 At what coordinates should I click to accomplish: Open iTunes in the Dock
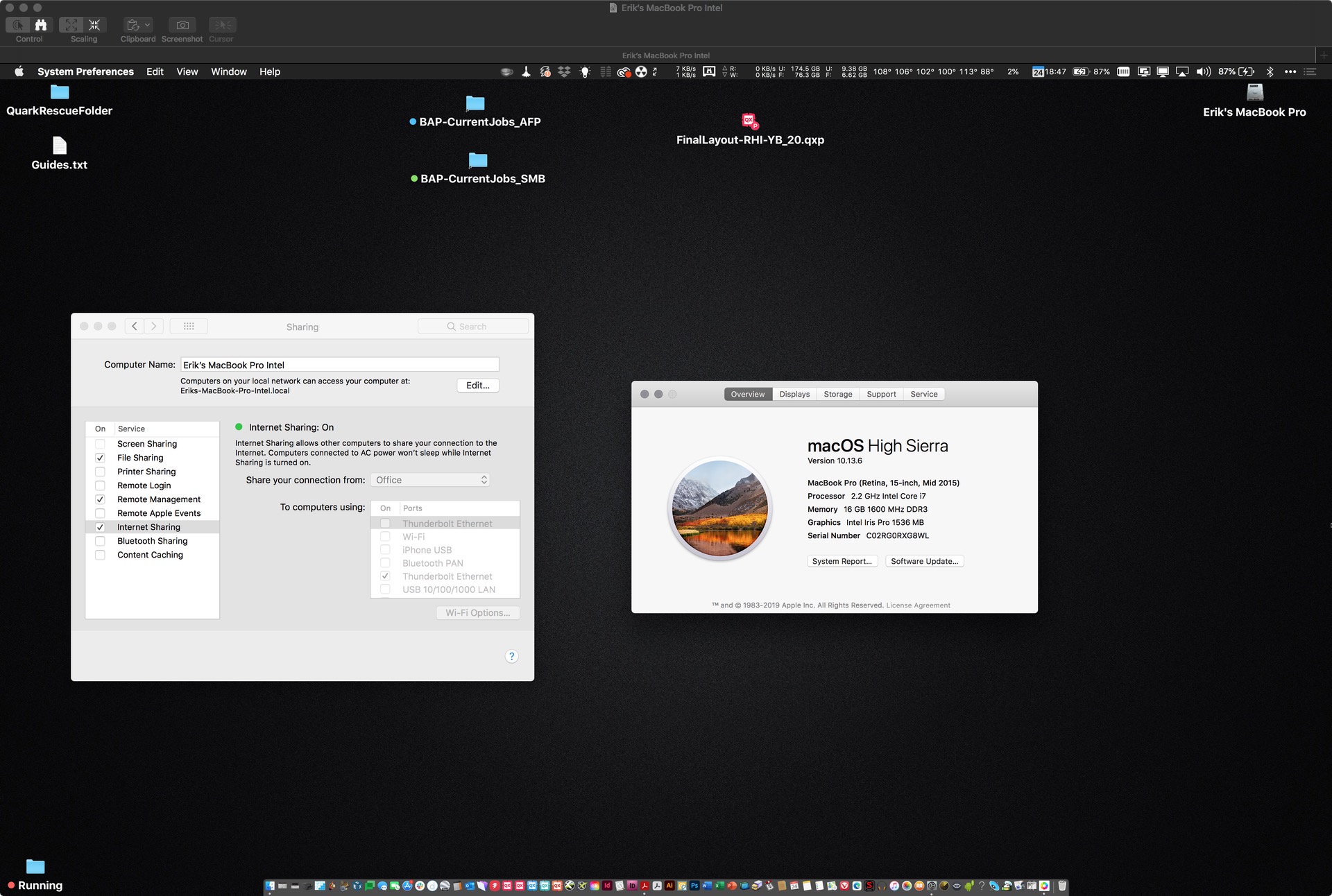pos(894,886)
